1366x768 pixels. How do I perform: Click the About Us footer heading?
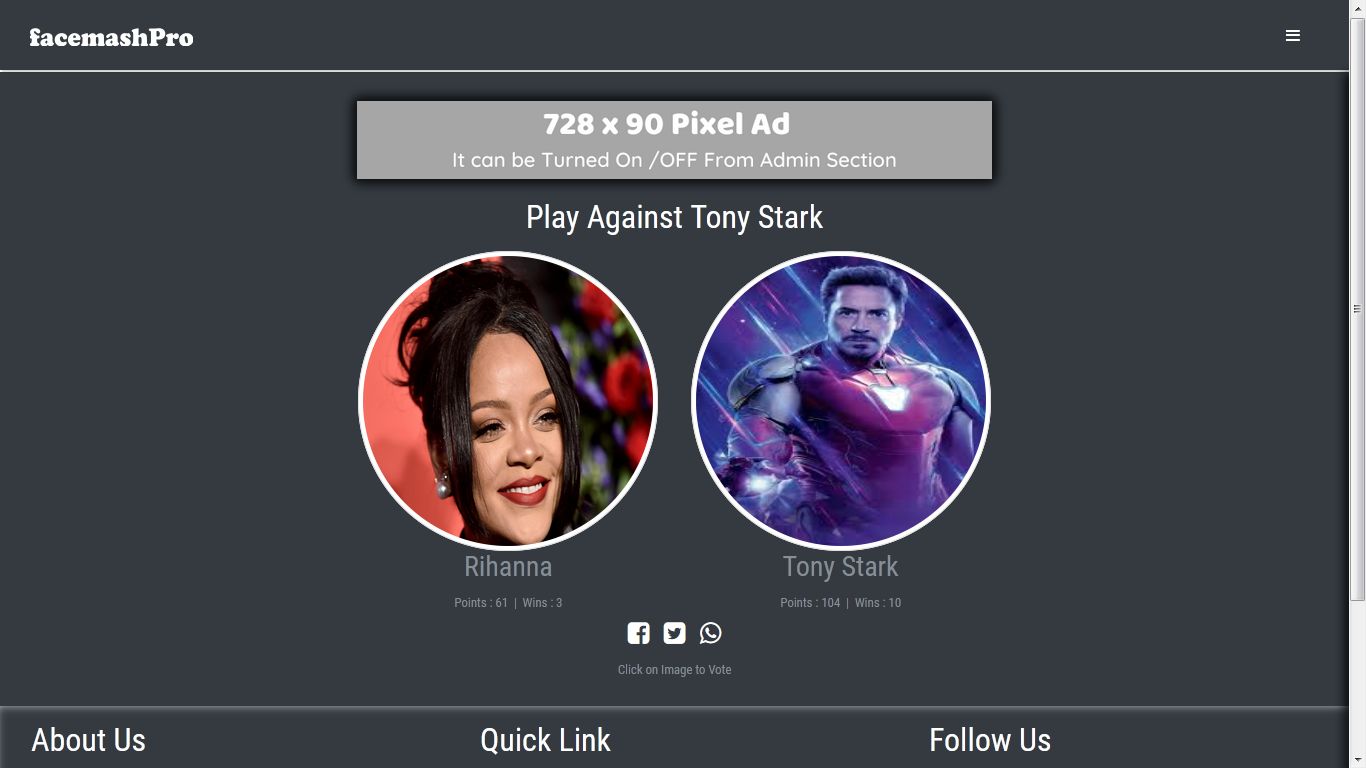coord(88,740)
